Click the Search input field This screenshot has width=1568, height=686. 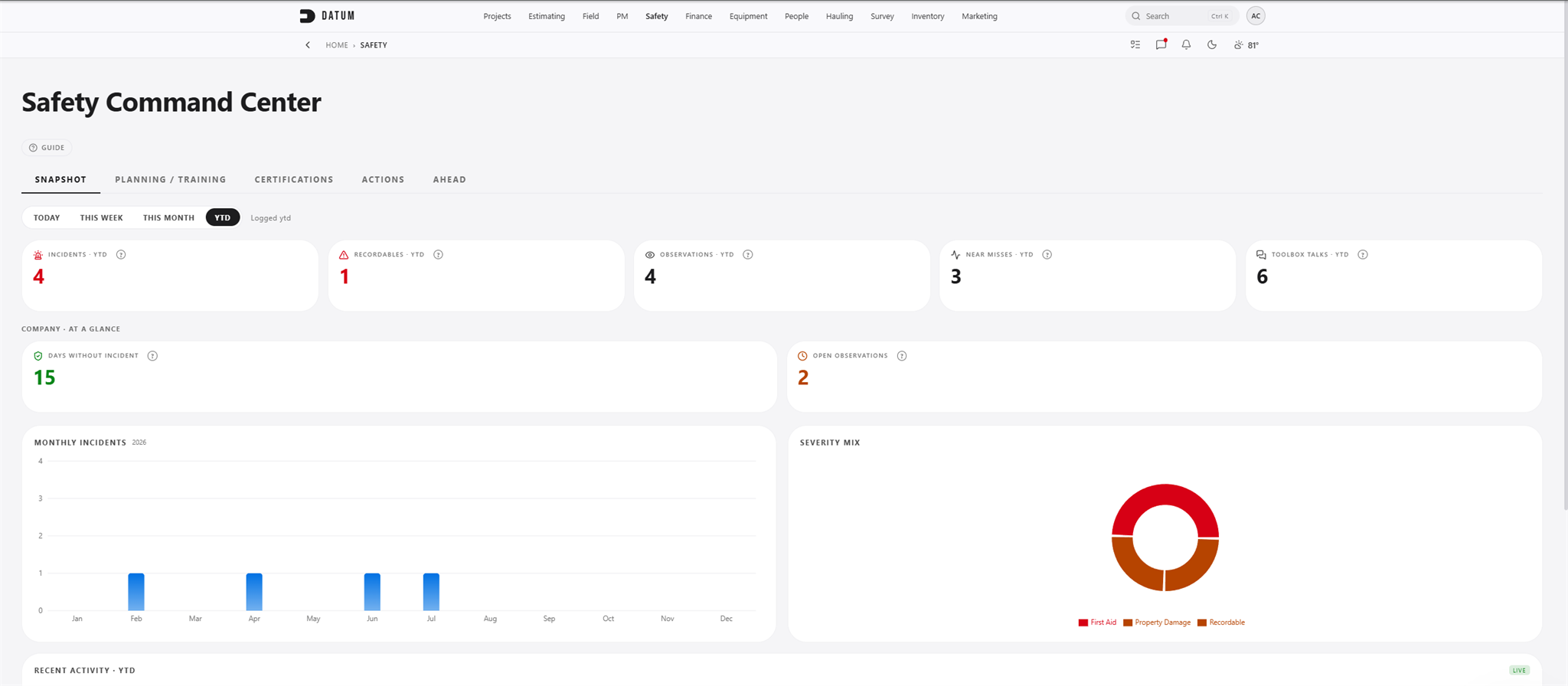(x=1181, y=16)
